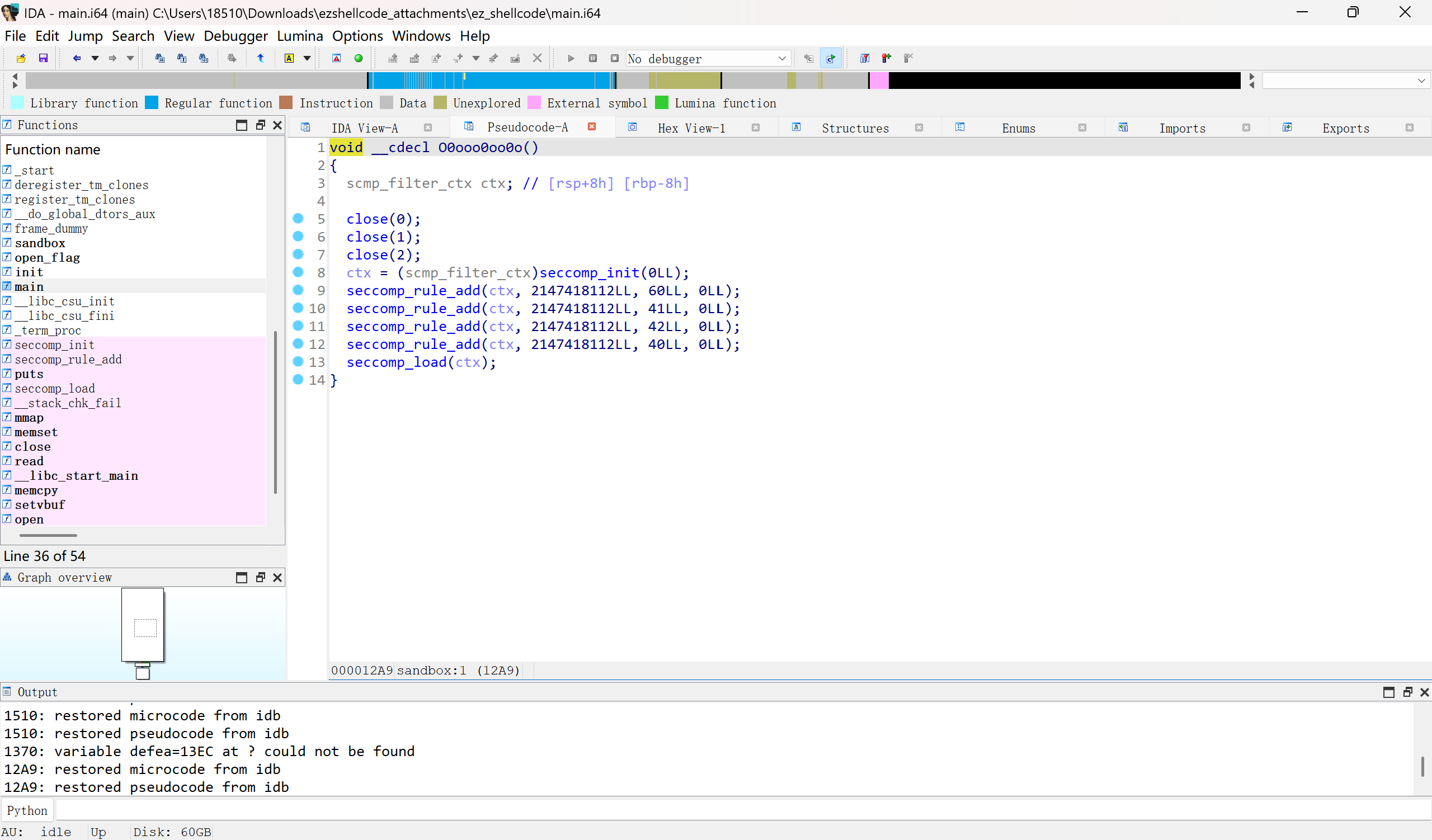Switch to the Exports tab
Screen dimensions: 1432x840
1346,128
